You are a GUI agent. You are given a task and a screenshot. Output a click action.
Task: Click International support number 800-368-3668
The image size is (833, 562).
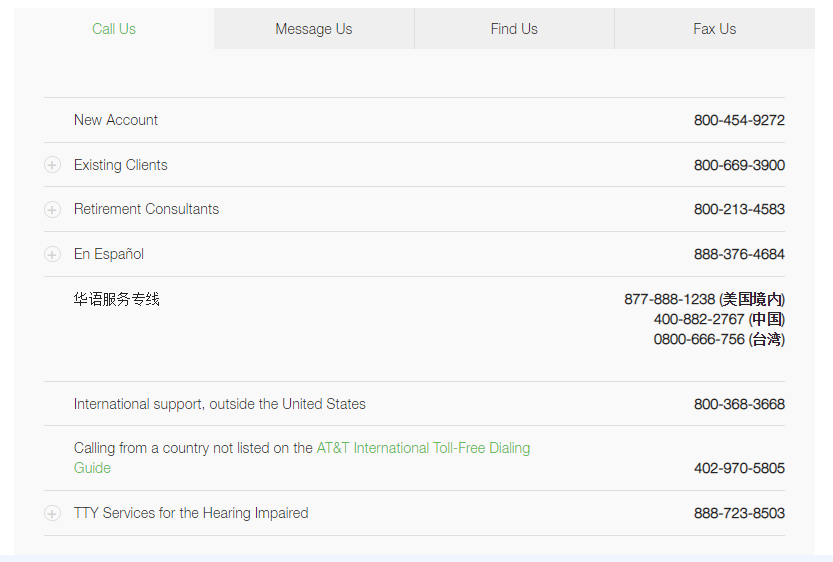point(739,404)
